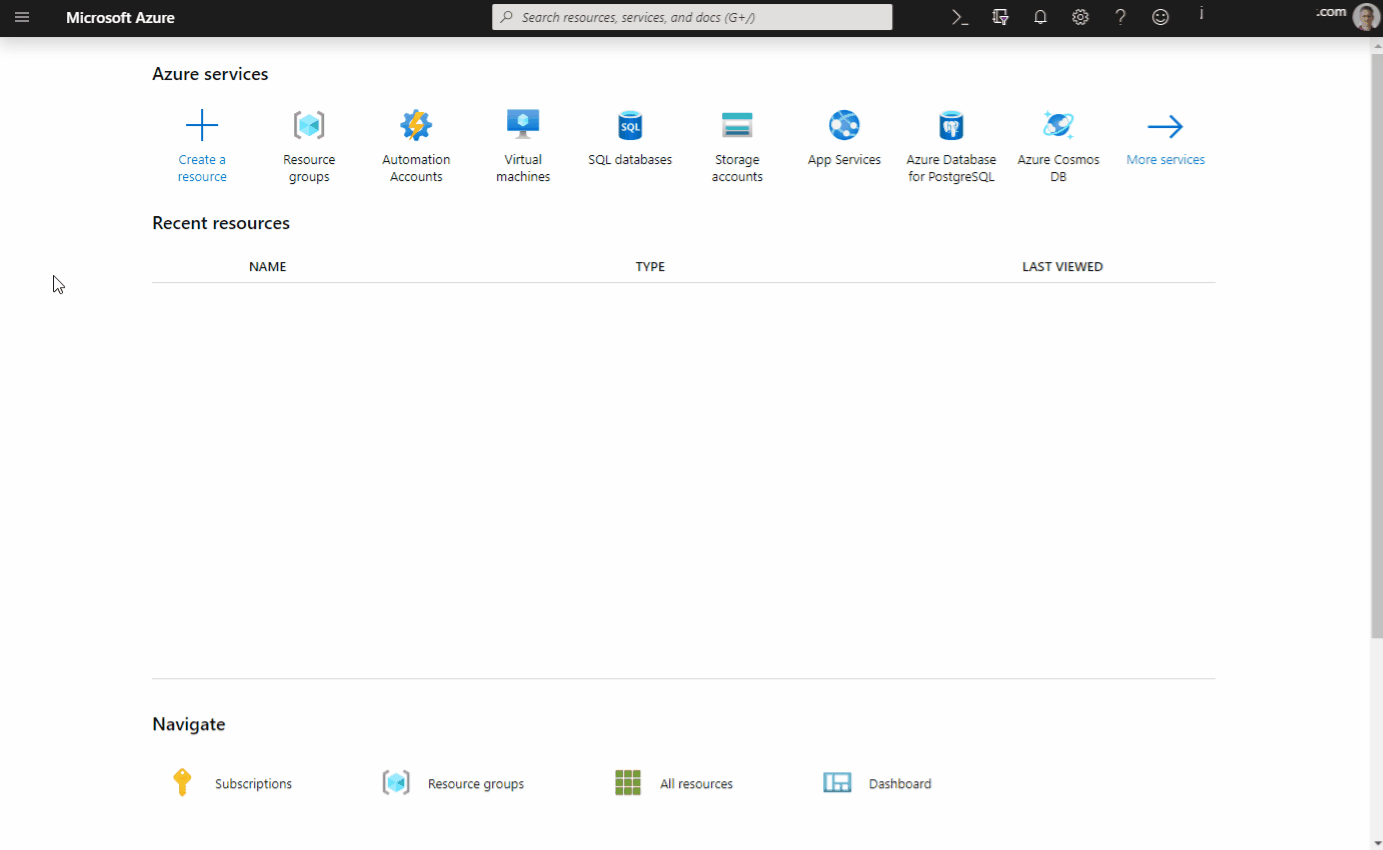Viewport: 1383px width, 850px height.
Task: Open the directory and subscription filter
Action: (x=1000, y=17)
